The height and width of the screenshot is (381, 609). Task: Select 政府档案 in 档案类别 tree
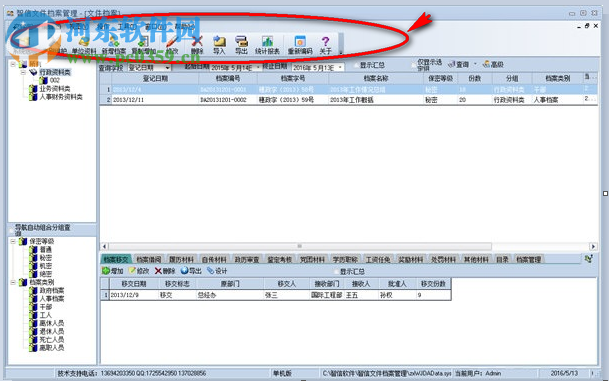pyautogui.click(x=52, y=291)
